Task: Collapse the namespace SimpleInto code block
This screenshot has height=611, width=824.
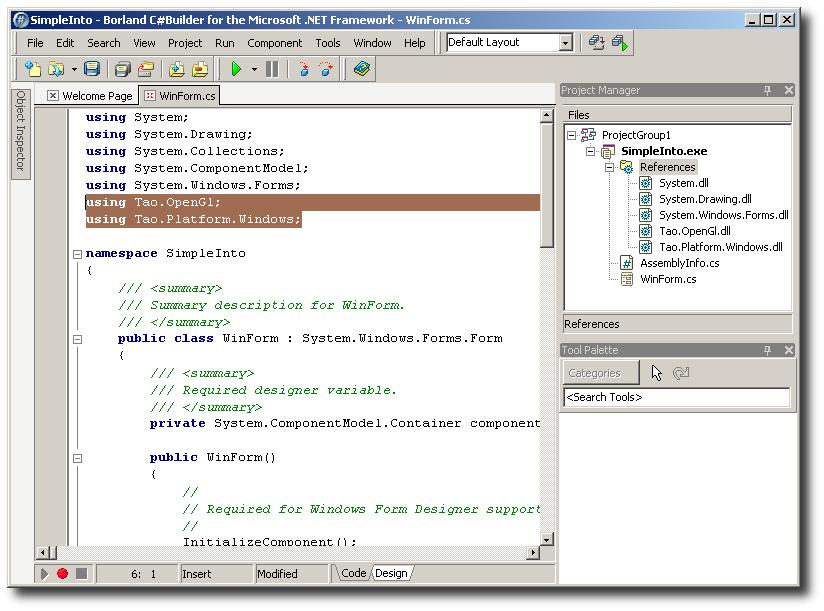Action: coord(77,254)
